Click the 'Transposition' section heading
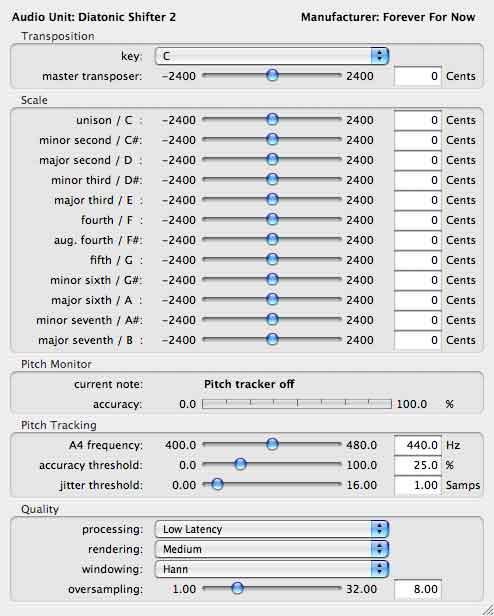 pyautogui.click(x=58, y=36)
